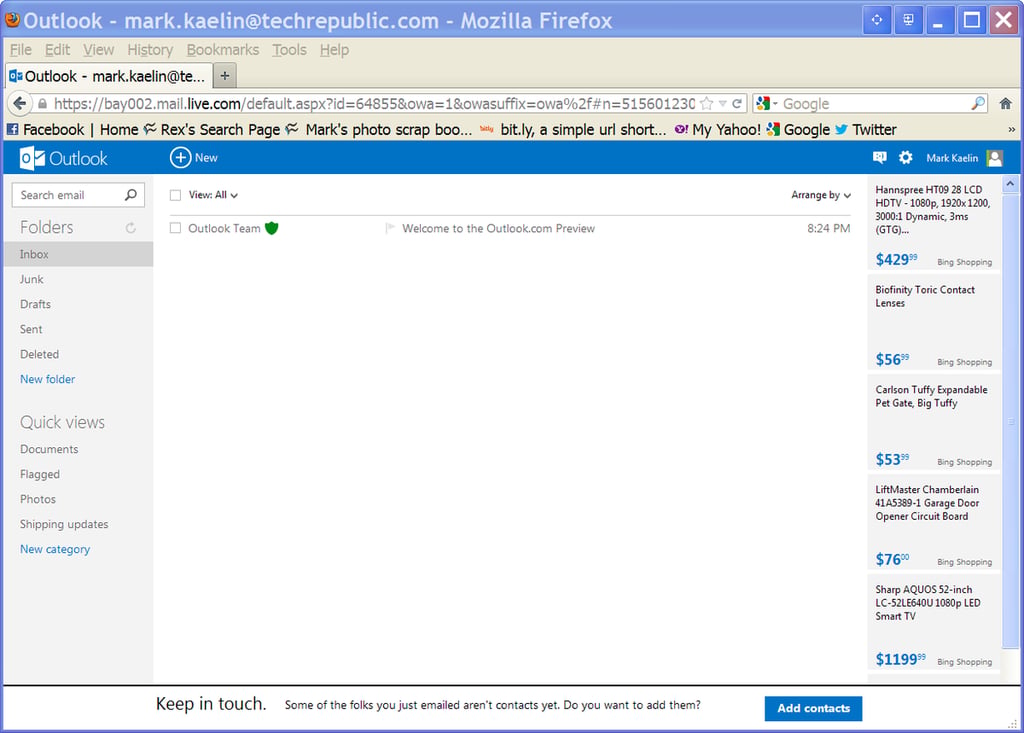
Task: Refresh folders with the circular arrow icon
Action: pyautogui.click(x=131, y=227)
